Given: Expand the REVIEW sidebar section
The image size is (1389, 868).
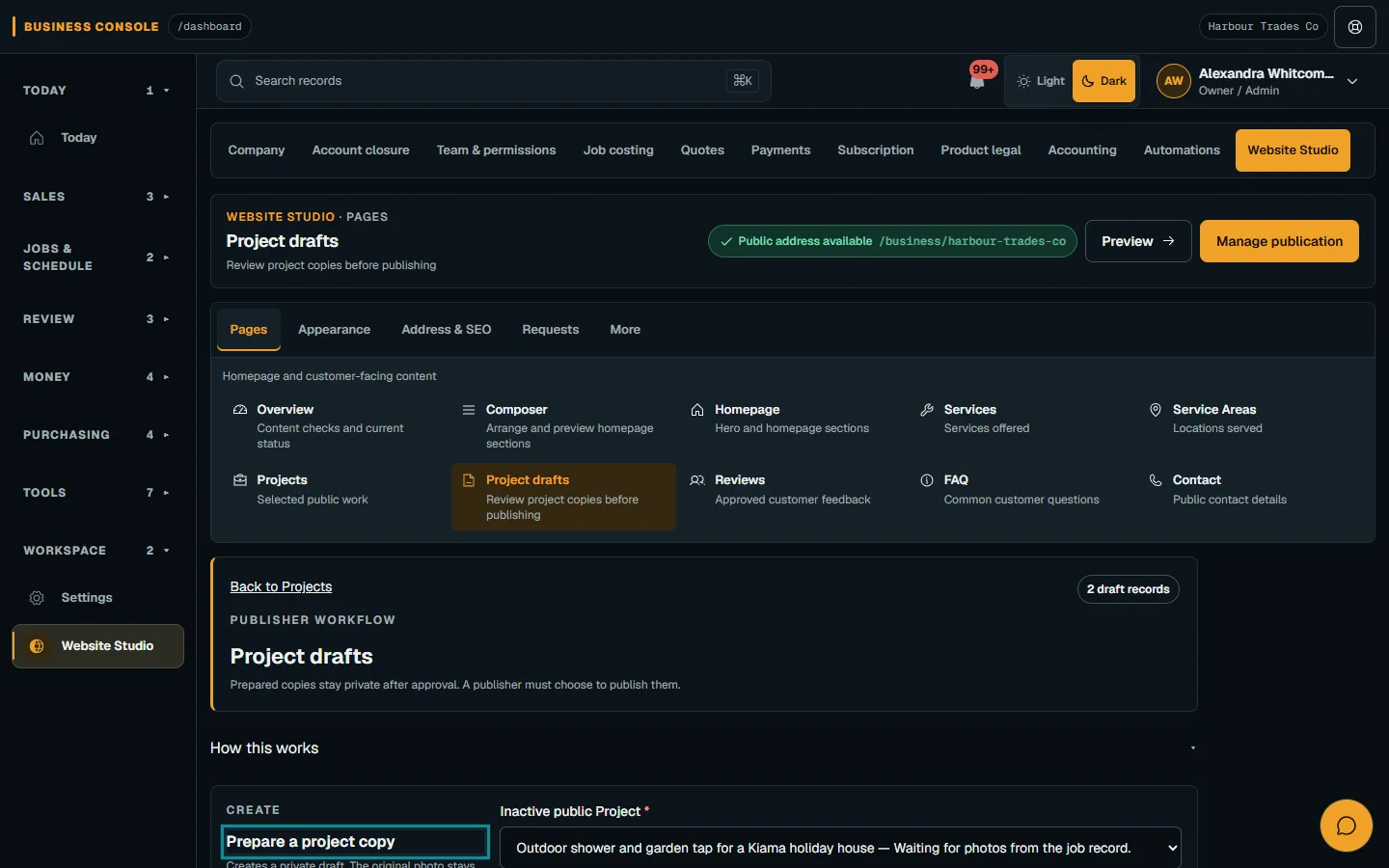Looking at the screenshot, I should pyautogui.click(x=96, y=319).
